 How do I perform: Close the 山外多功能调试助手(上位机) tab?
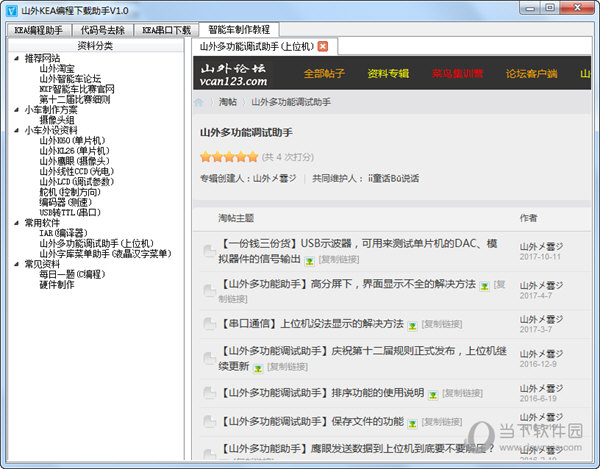pyautogui.click(x=323, y=46)
